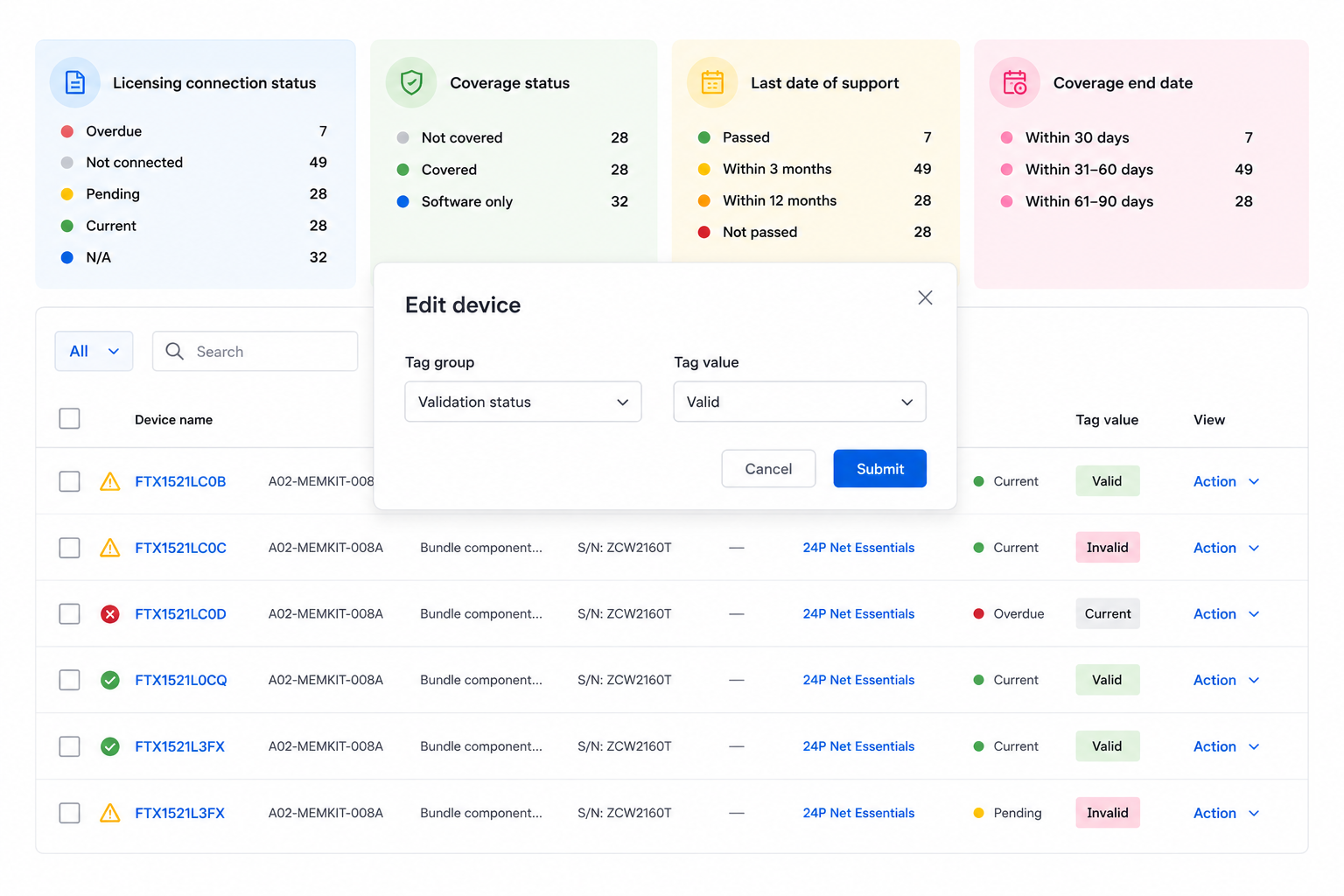Click Bundle component text in FTX1521LC0D row
1344x896 pixels.
[481, 614]
